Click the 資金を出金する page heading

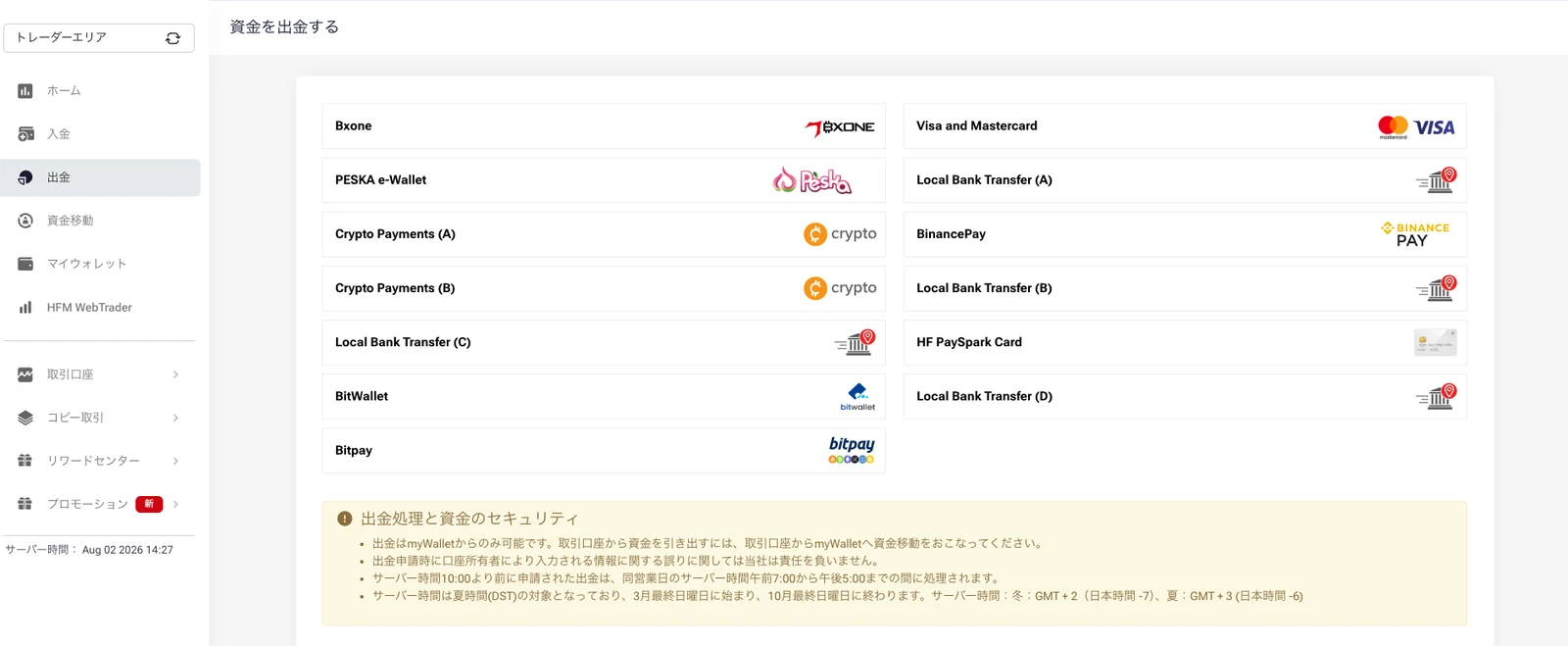(x=284, y=27)
